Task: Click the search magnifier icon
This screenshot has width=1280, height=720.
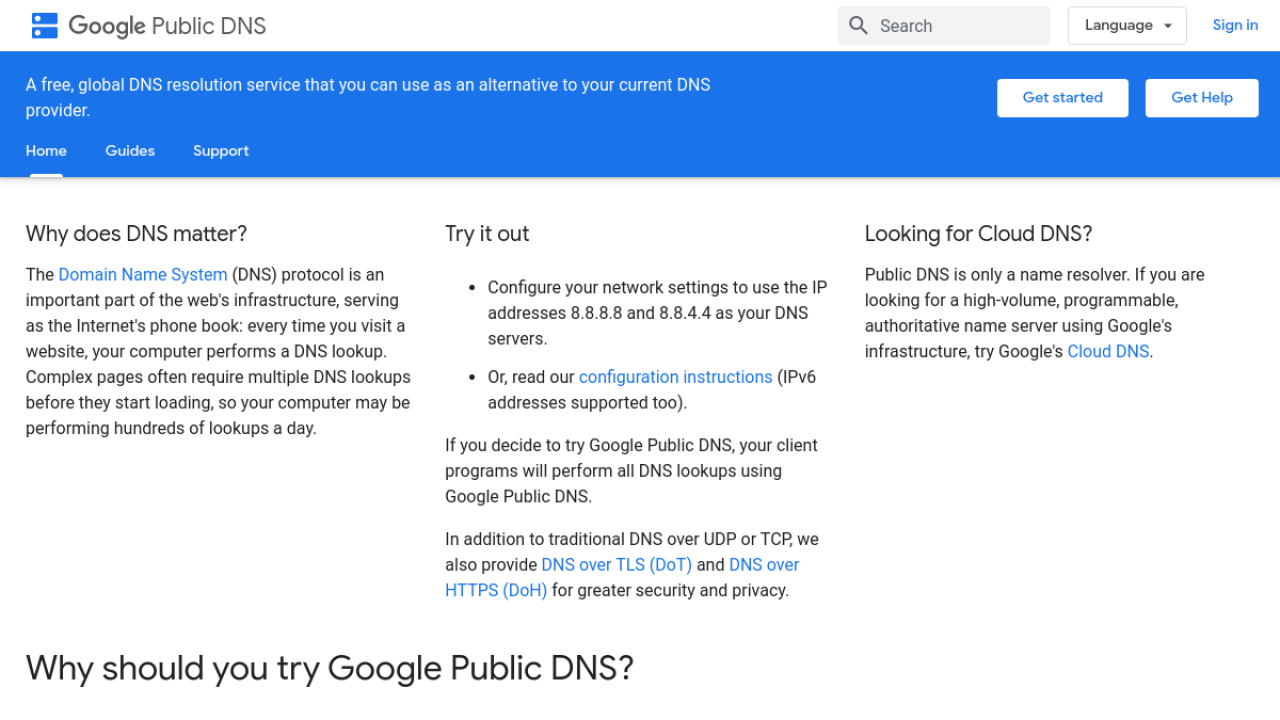Action: tap(858, 26)
